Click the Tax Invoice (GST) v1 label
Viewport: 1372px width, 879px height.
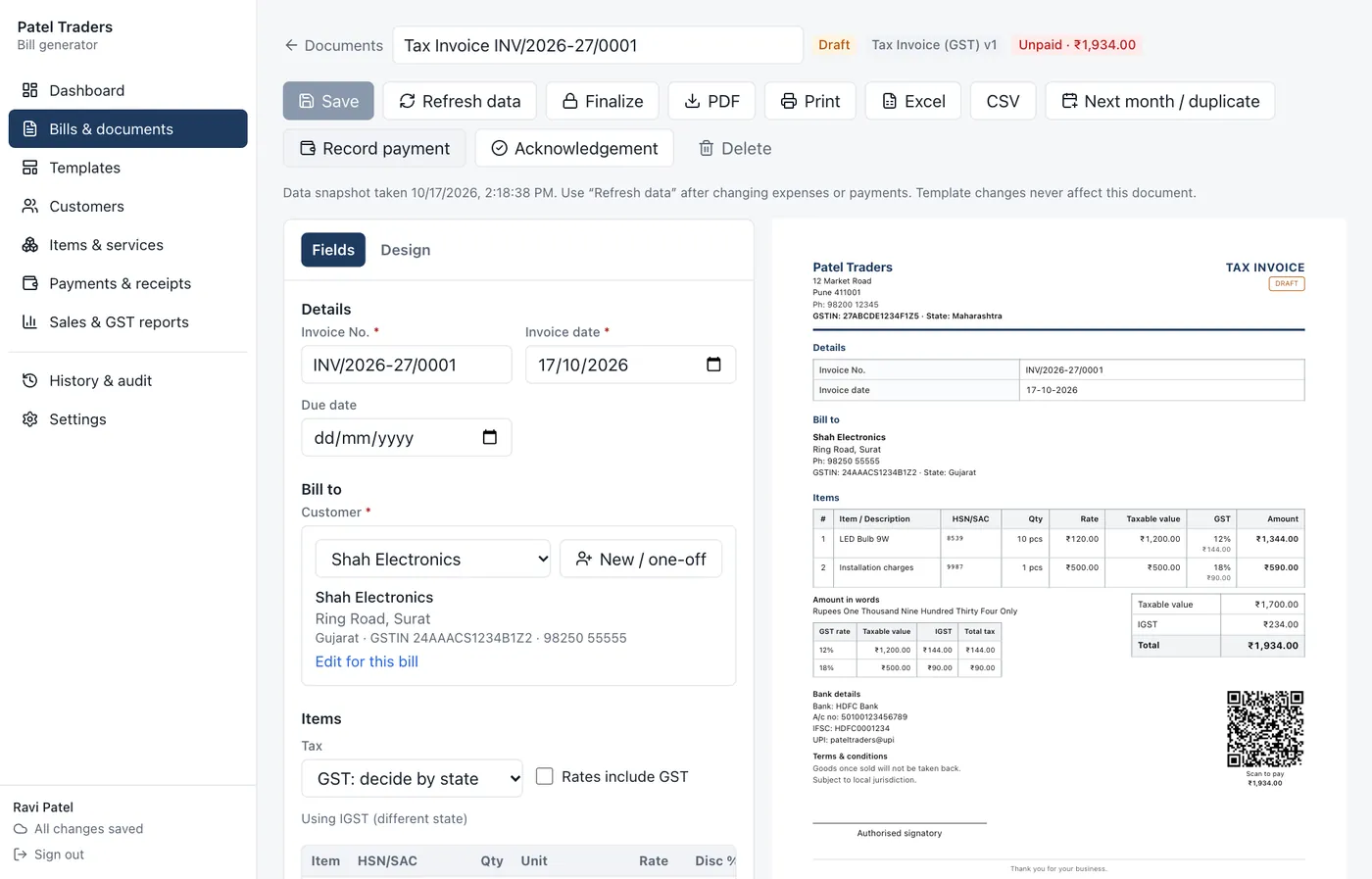tap(934, 45)
